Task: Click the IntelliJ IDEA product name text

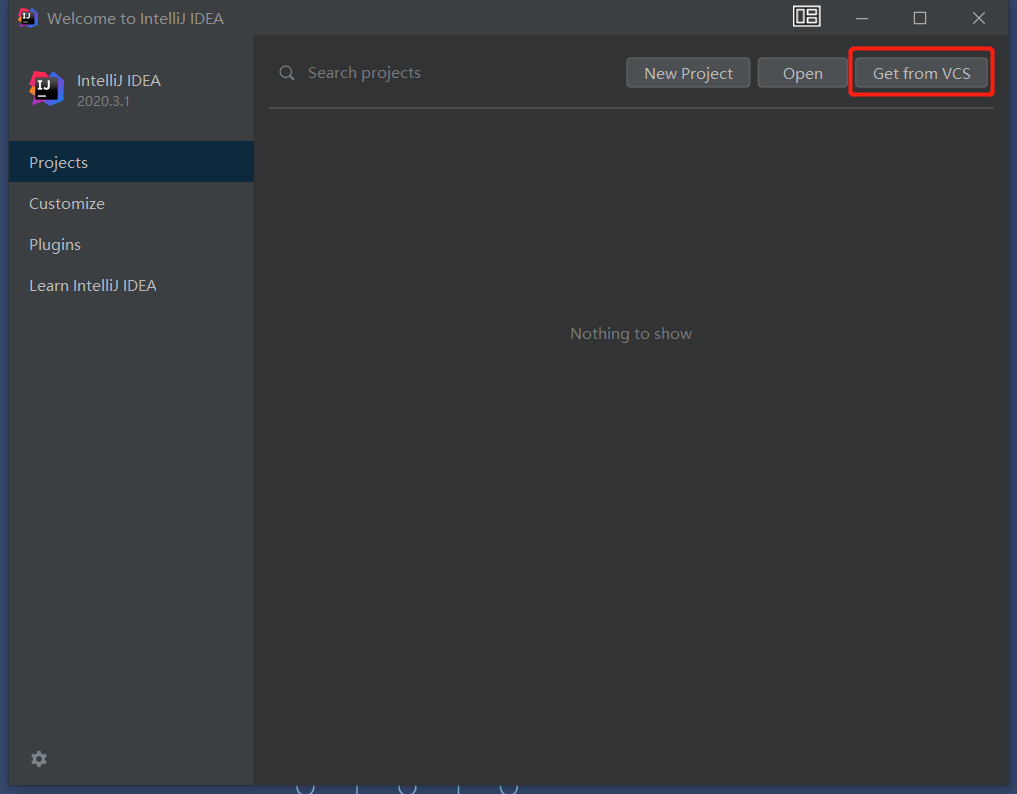Action: 119,80
